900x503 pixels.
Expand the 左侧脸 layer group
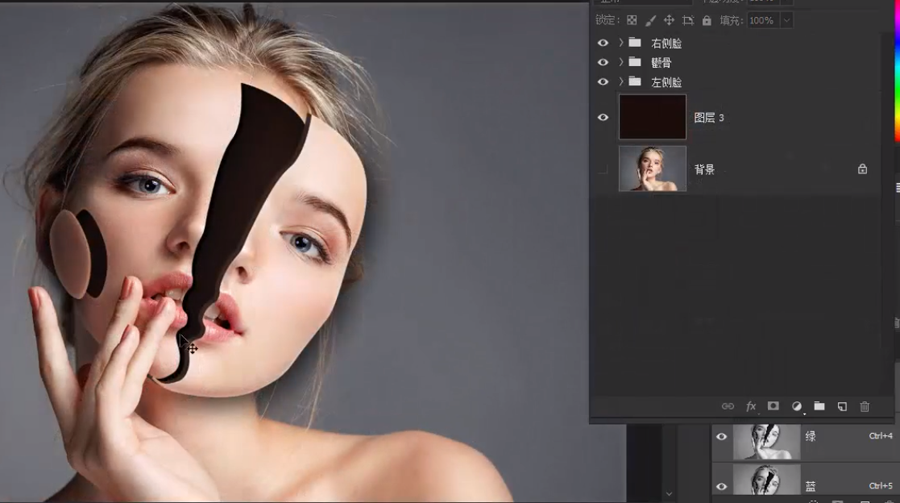coord(621,81)
